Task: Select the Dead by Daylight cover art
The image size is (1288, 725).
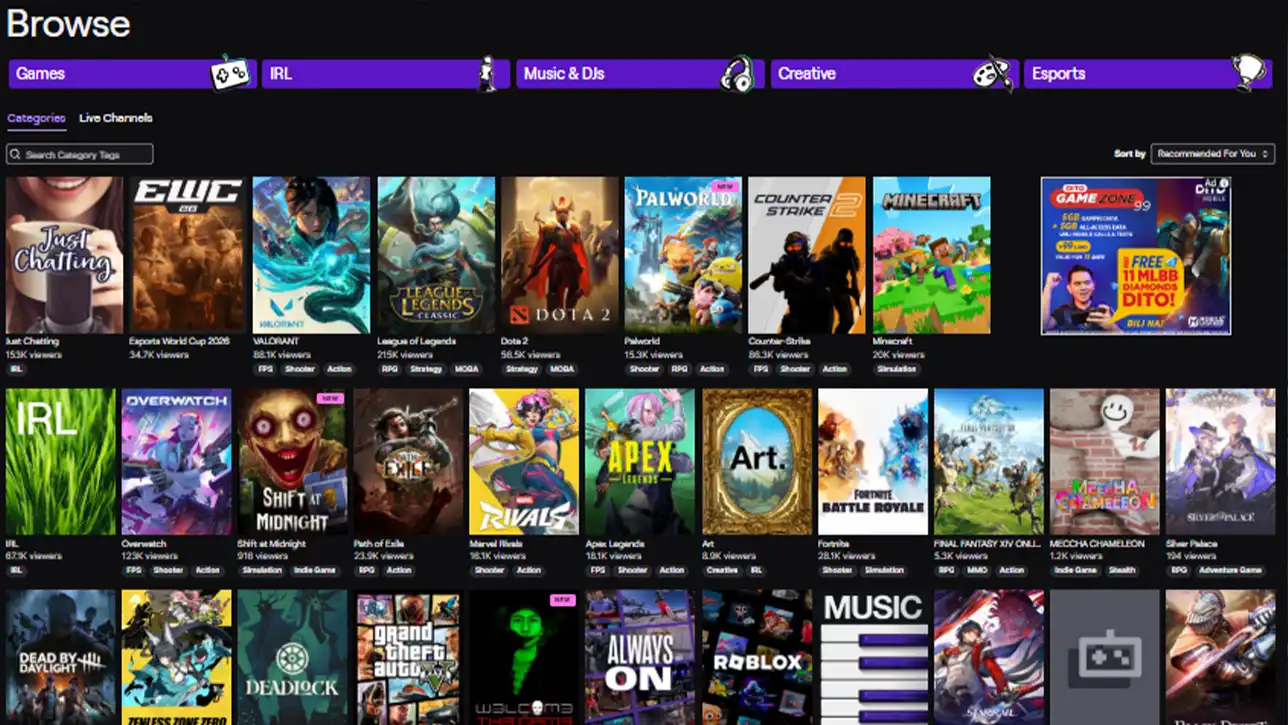Action: click(x=61, y=657)
